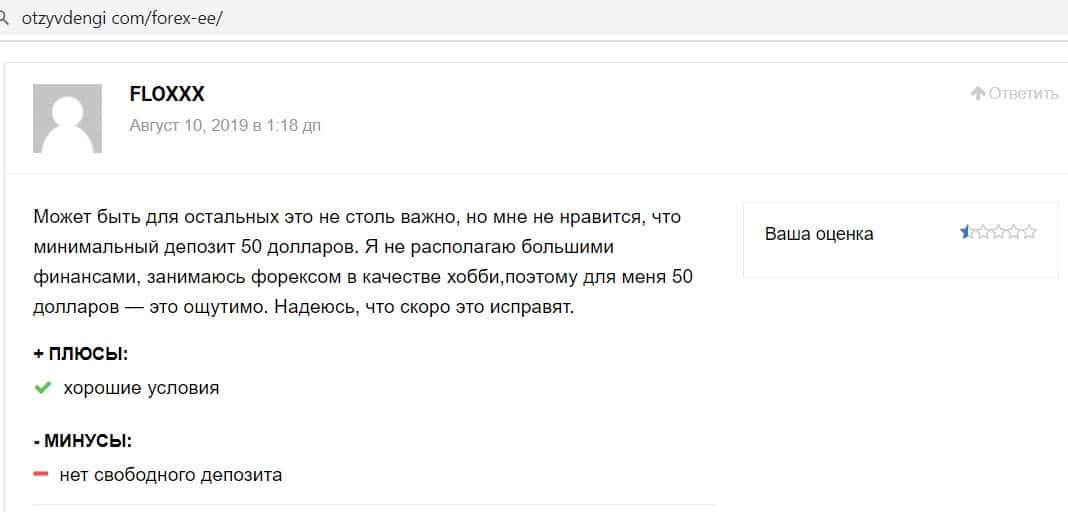Click the - МИНУСЫ: heading
This screenshot has width=1068, height=512.
point(83,440)
